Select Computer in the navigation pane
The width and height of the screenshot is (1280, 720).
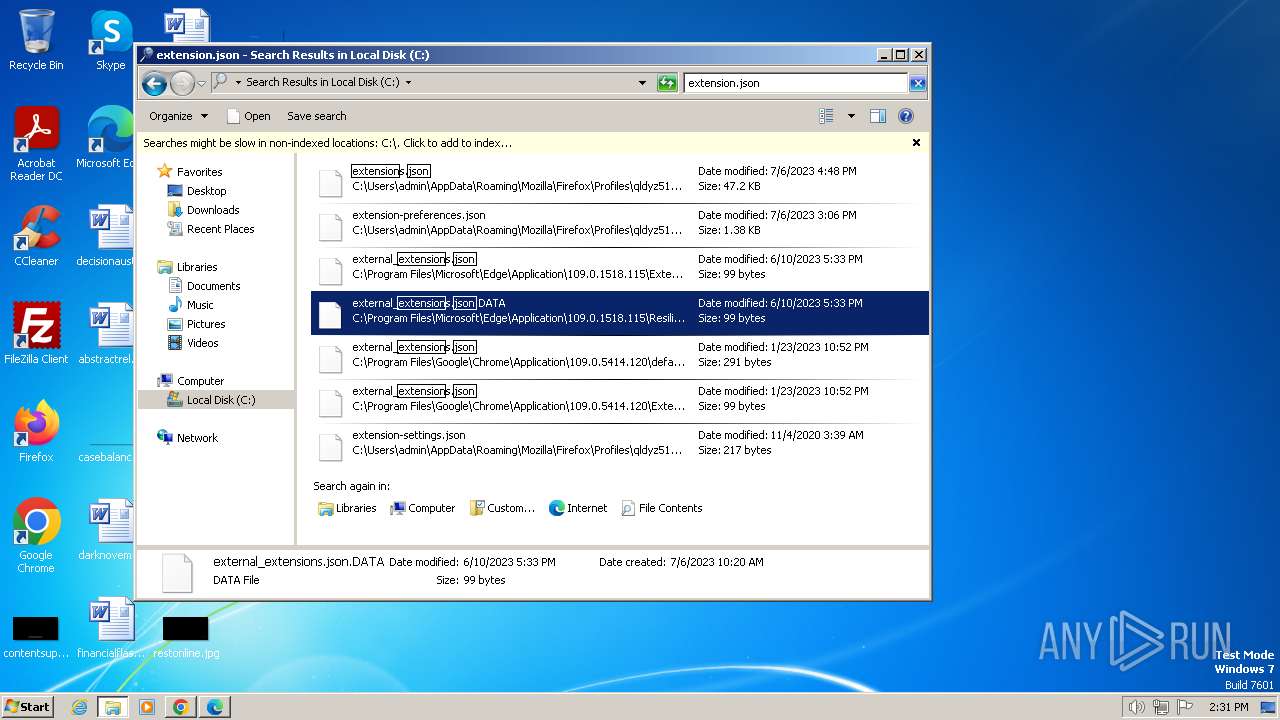point(200,381)
